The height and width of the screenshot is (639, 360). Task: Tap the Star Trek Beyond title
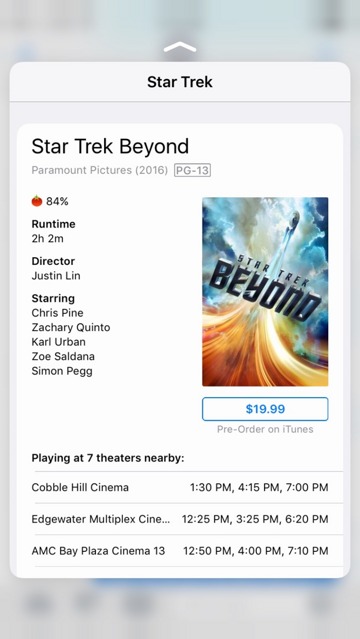click(x=110, y=146)
